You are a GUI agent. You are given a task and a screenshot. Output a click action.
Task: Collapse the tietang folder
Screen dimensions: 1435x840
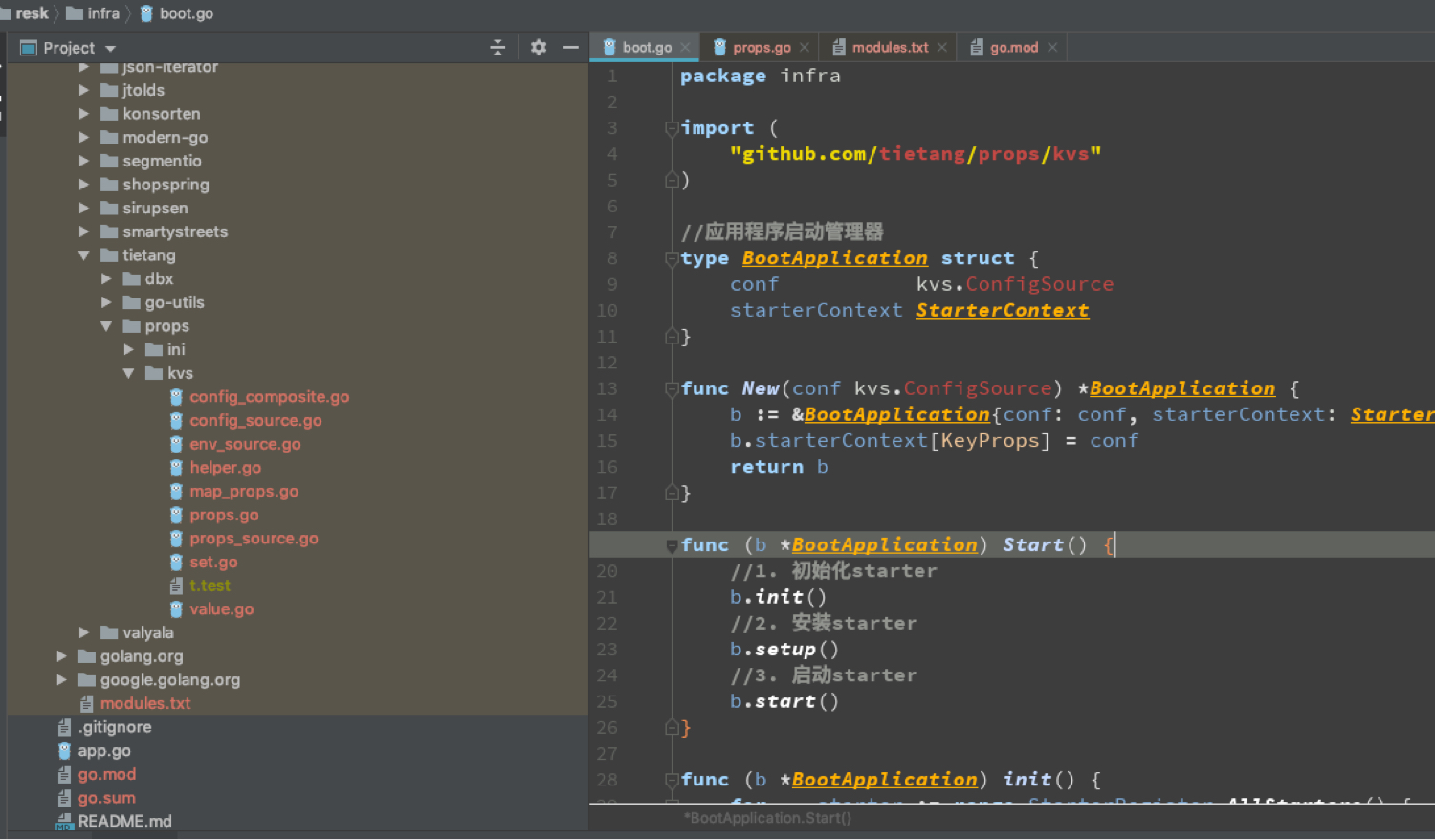pyautogui.click(x=84, y=255)
